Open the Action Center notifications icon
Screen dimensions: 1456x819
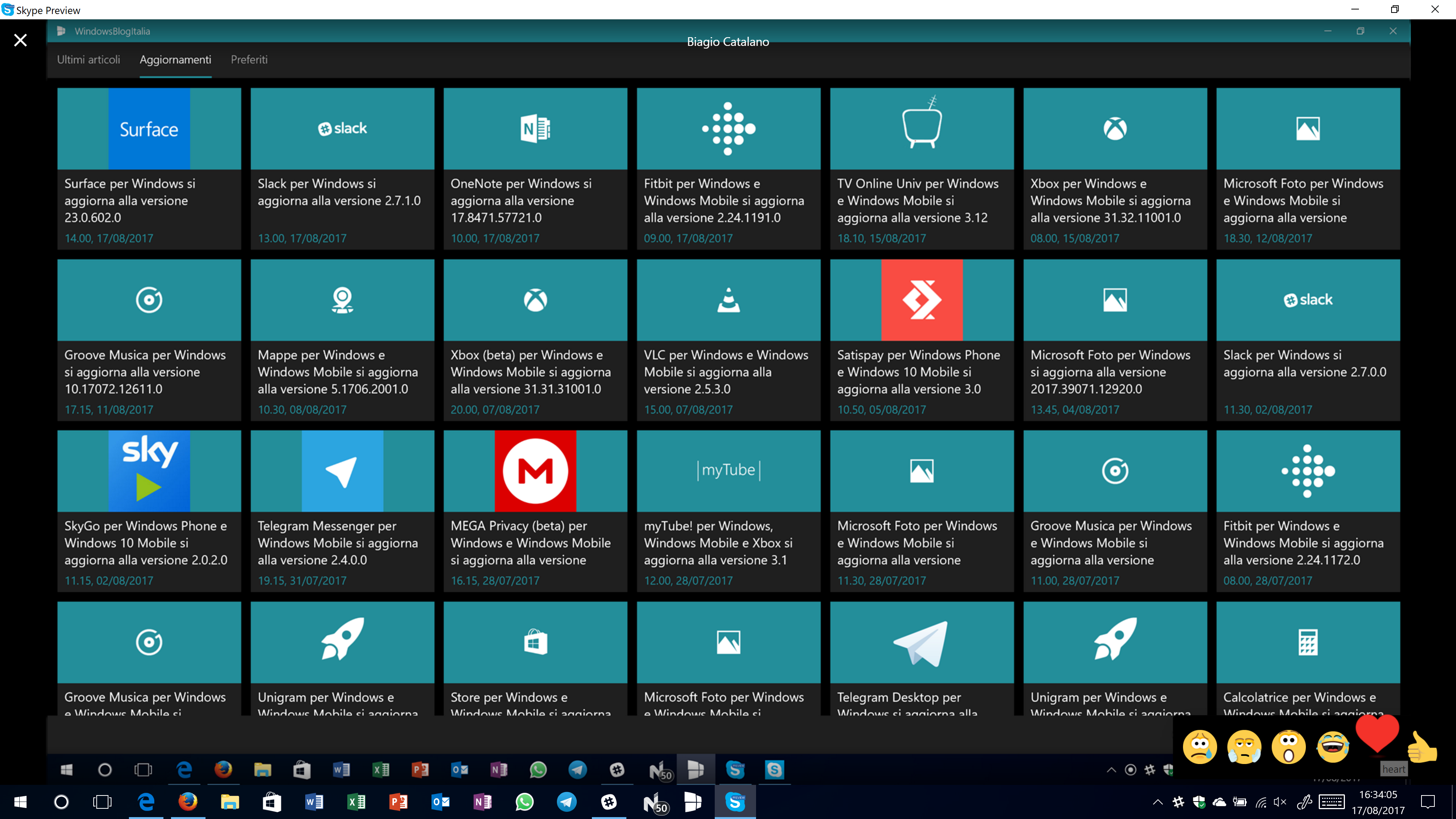point(1428,802)
